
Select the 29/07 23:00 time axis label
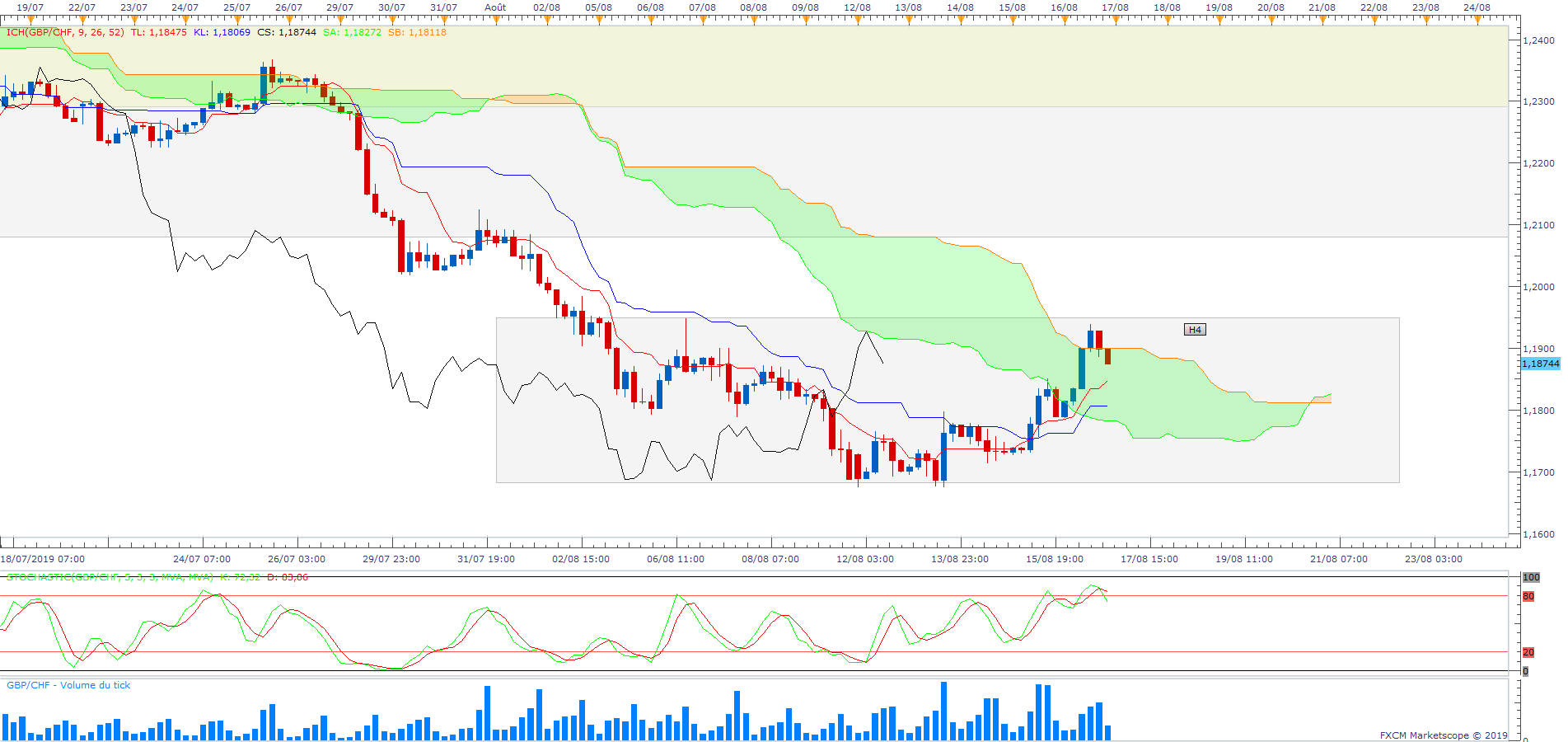point(391,559)
